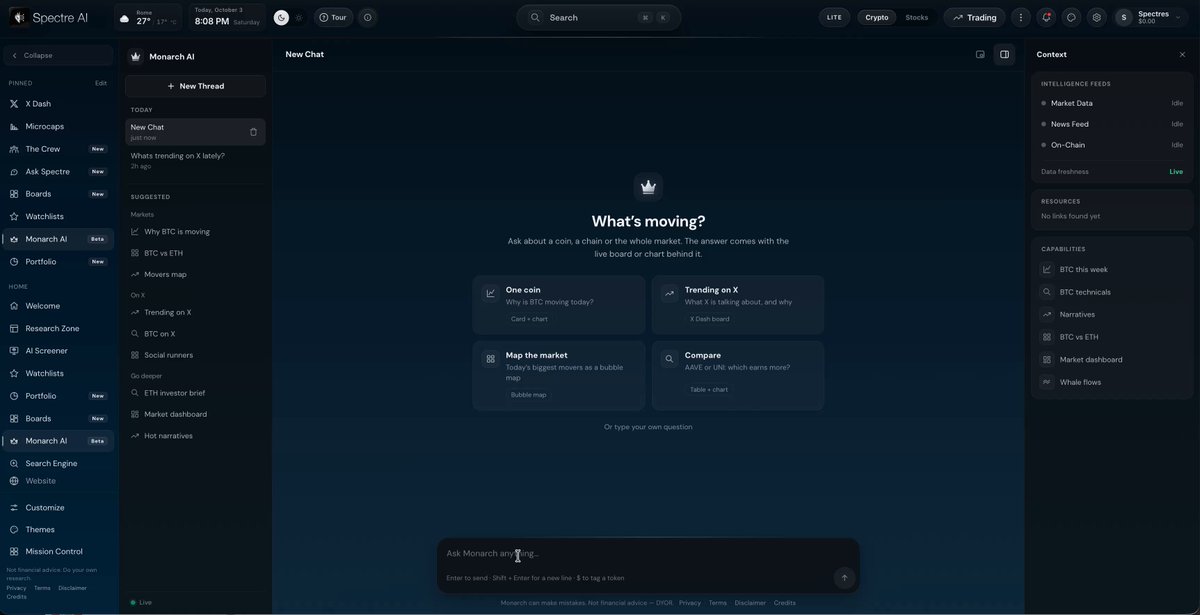Click the top Search bar
The width and height of the screenshot is (1200, 615).
tap(599, 17)
